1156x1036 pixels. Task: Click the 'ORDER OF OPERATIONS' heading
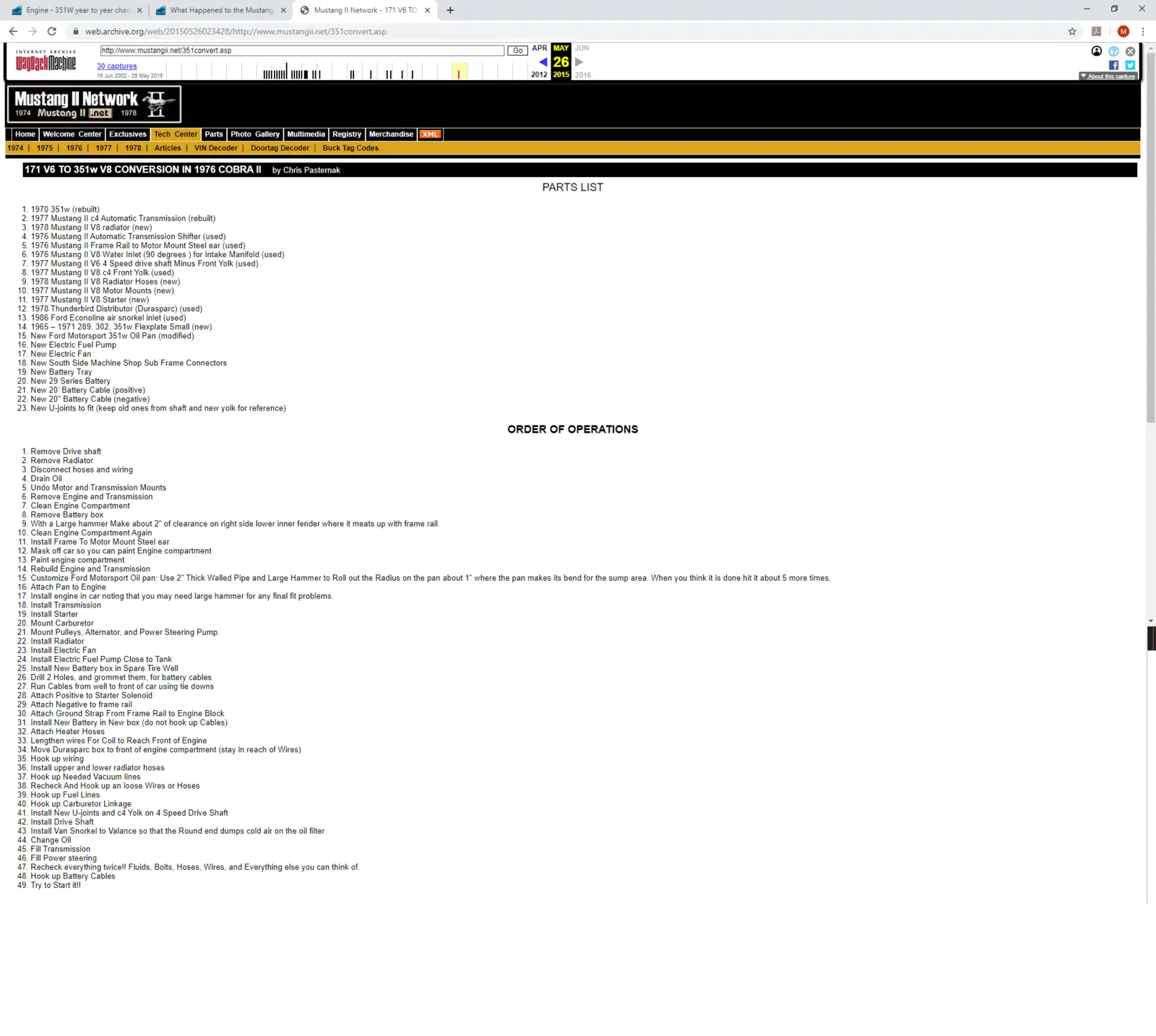573,429
